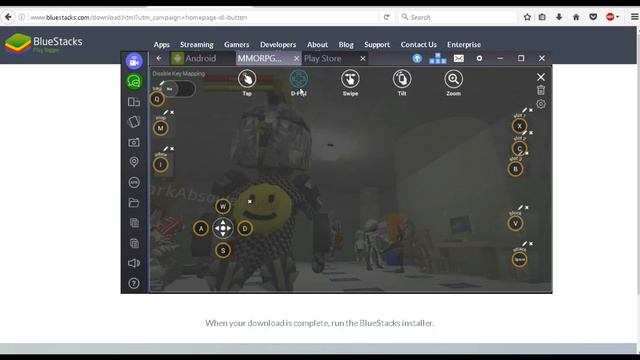Image resolution: width=640 pixels, height=360 pixels.
Task: Remove the Space key mapping
Action: (x=531, y=244)
